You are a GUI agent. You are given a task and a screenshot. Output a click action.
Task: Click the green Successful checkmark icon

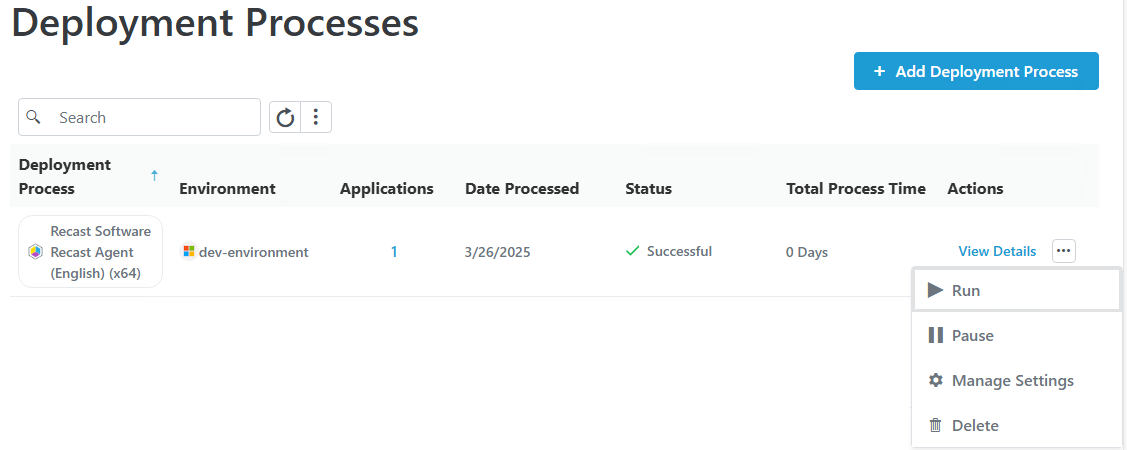coord(632,251)
